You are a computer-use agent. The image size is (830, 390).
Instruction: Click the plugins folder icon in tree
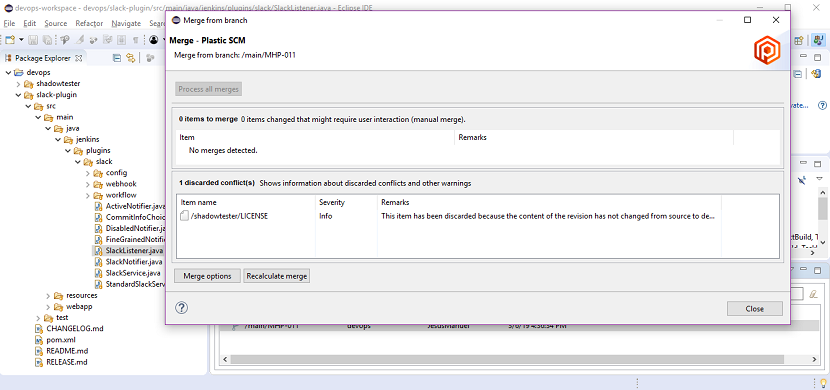pos(78,150)
